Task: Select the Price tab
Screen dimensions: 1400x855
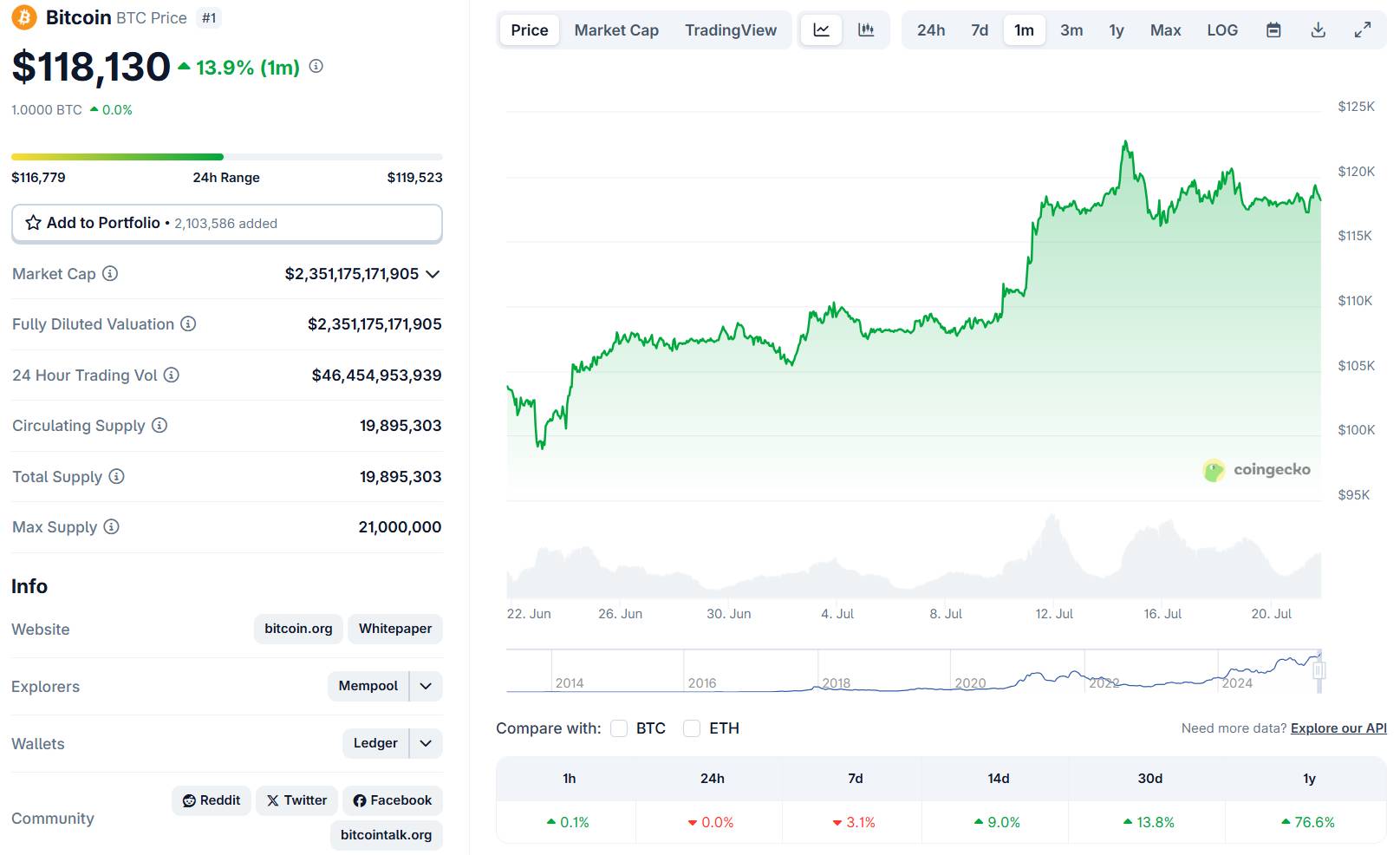Action: click(x=530, y=30)
